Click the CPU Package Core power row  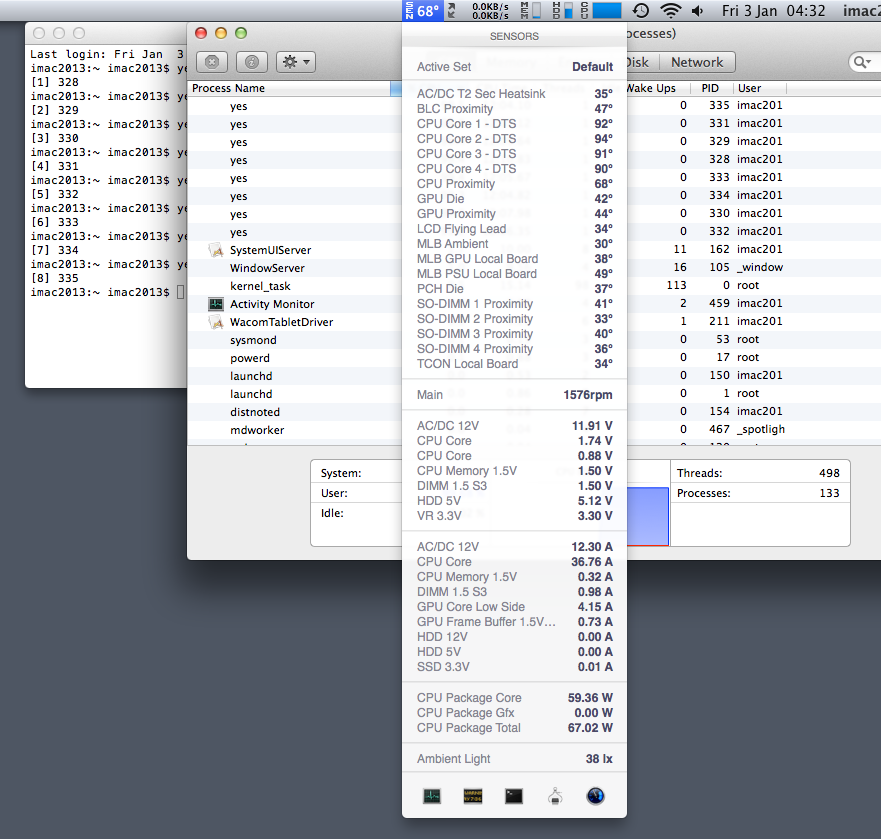[514, 698]
